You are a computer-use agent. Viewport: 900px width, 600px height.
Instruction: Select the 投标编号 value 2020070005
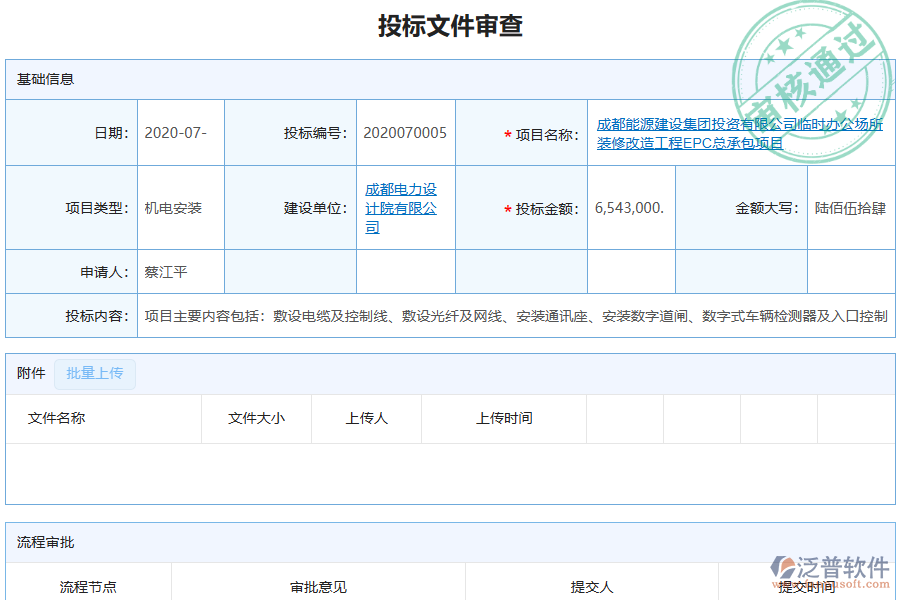click(x=403, y=133)
